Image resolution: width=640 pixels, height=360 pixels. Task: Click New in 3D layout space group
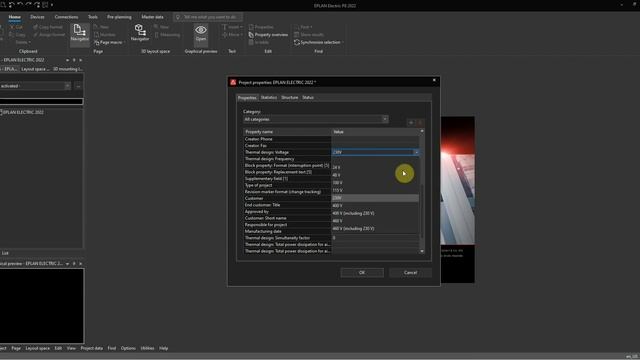162,27
